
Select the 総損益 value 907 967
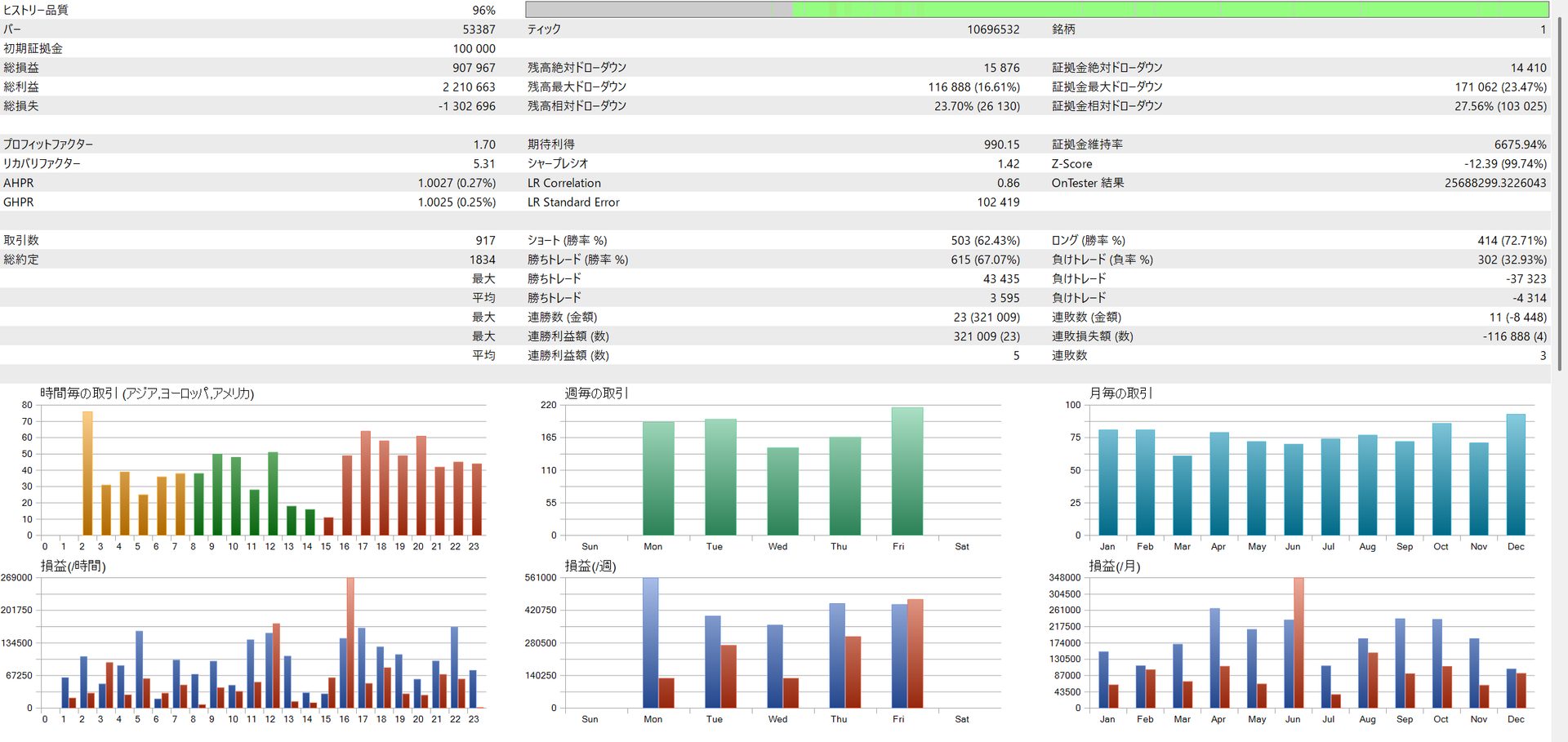[x=474, y=68]
